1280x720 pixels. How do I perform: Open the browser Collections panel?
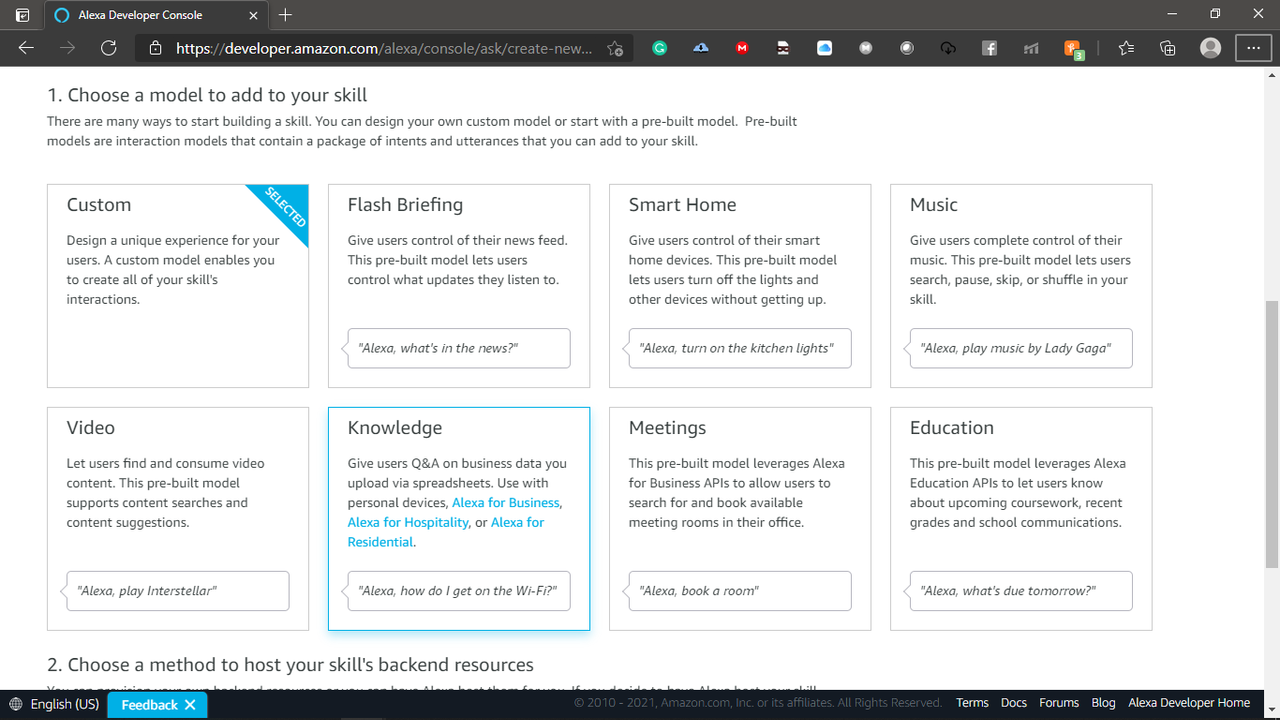(1167, 48)
